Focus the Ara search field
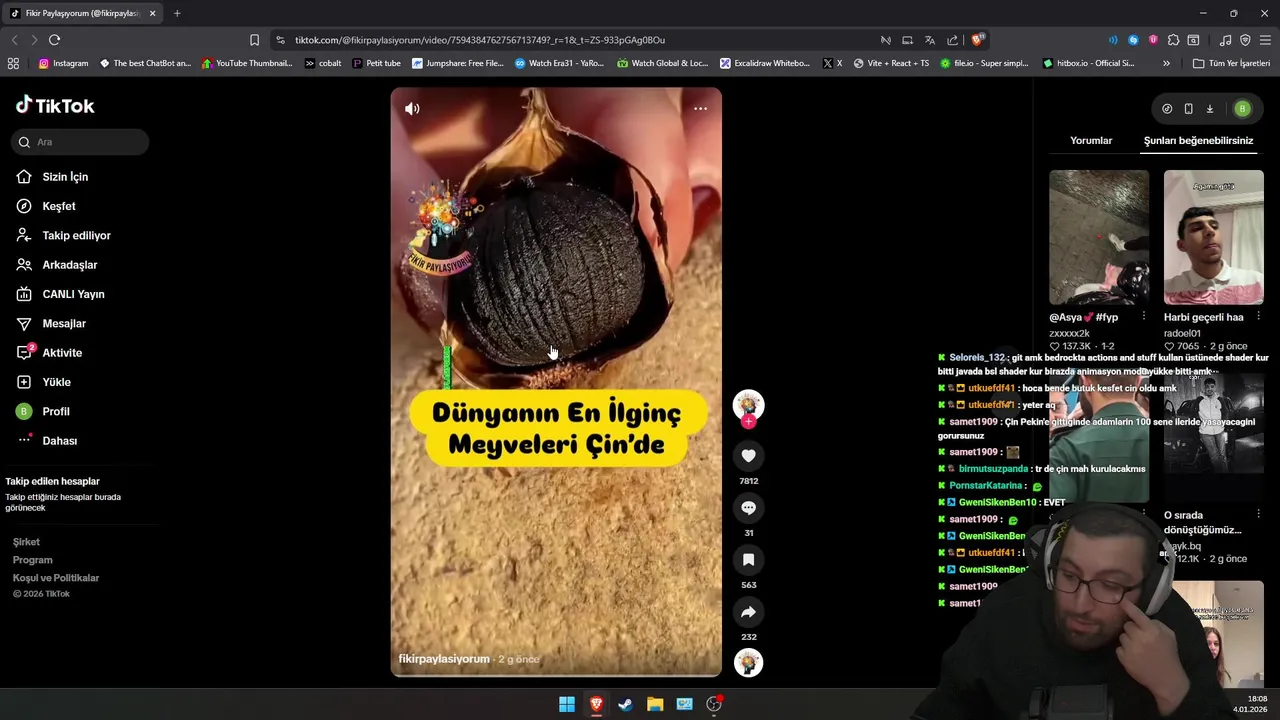 point(80,142)
